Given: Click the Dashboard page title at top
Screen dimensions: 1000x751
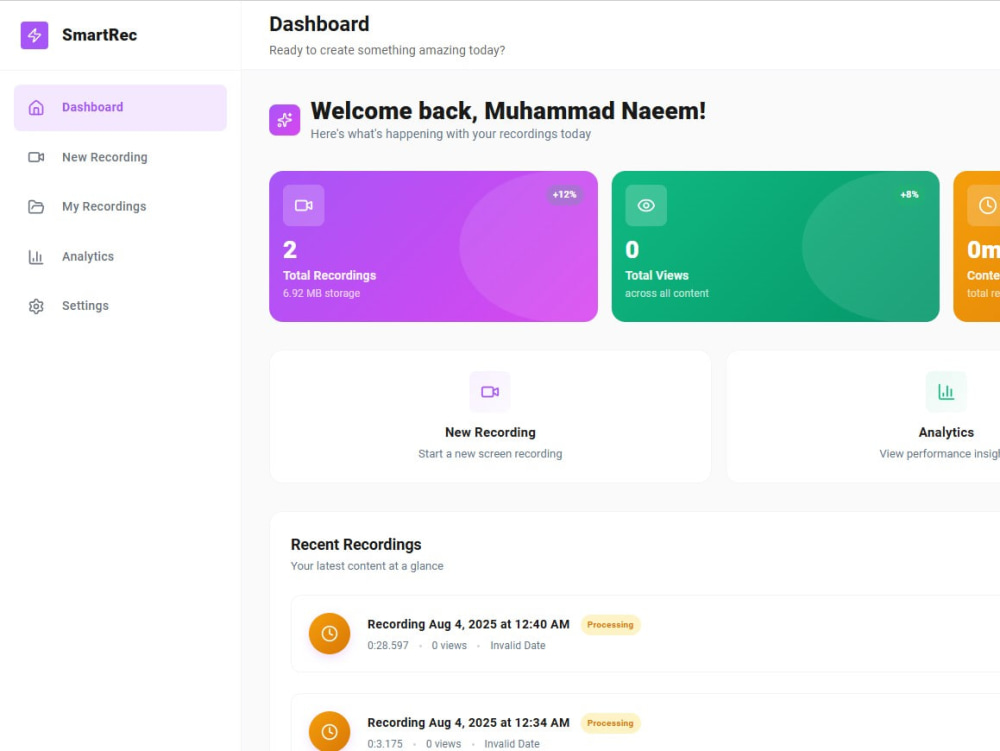Looking at the screenshot, I should [319, 24].
